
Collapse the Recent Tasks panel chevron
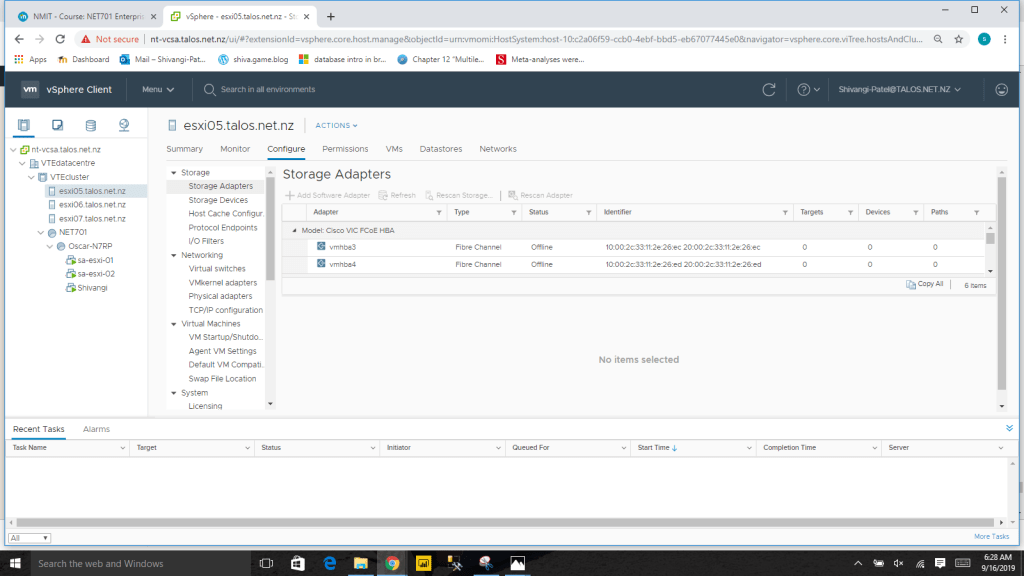pos(1009,428)
